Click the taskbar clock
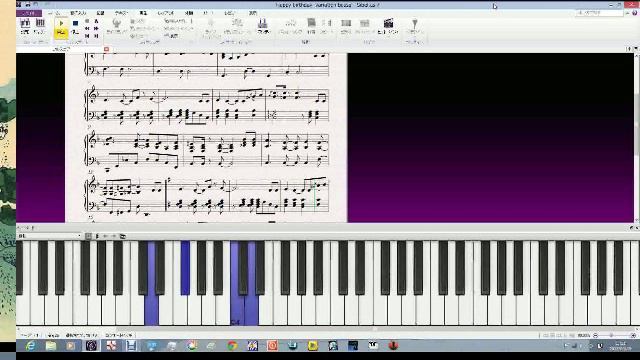 [x=620, y=346]
